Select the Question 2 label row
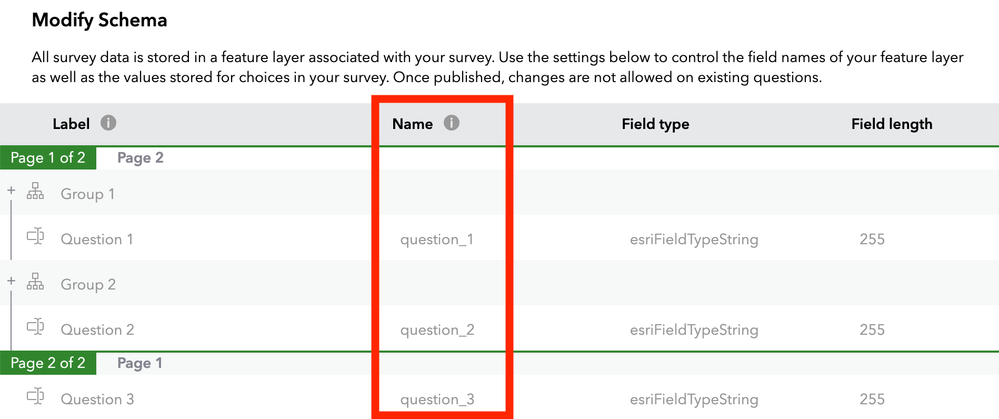The width and height of the screenshot is (999, 419). point(97,330)
